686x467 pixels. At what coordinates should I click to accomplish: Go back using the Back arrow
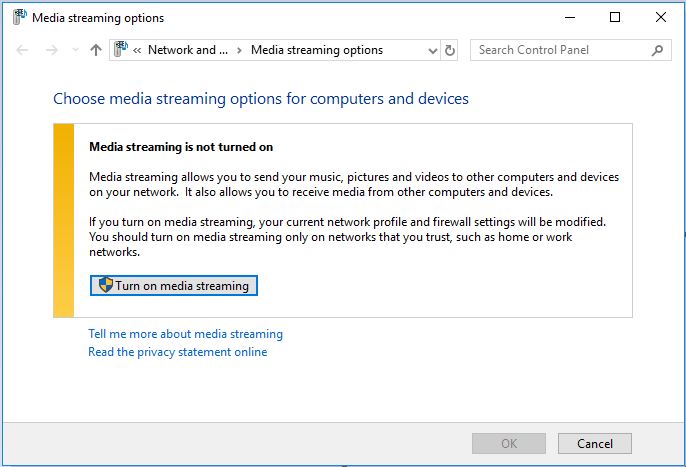coord(22,50)
